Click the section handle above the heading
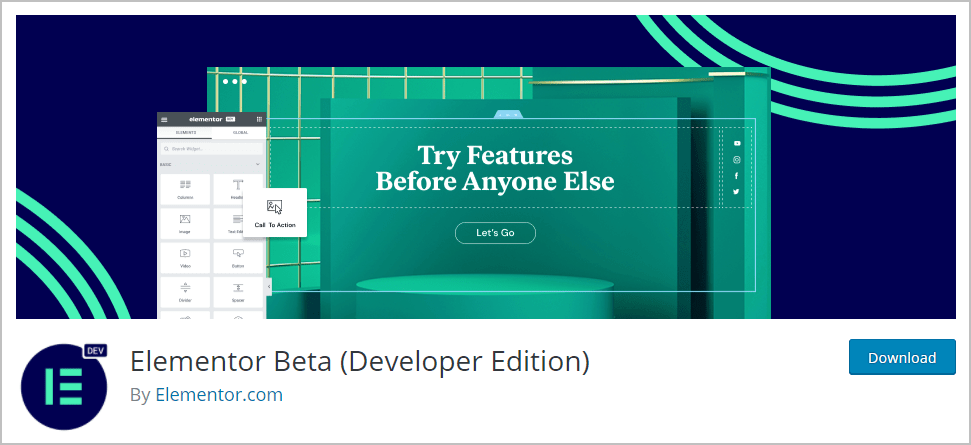Screen dimensions: 971x445 (508, 114)
